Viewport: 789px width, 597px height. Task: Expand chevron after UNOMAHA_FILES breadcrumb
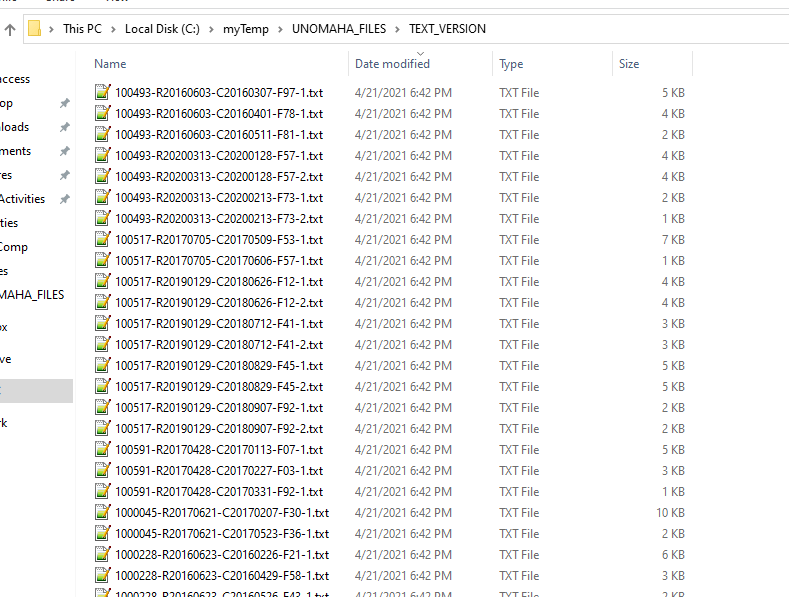(398, 29)
